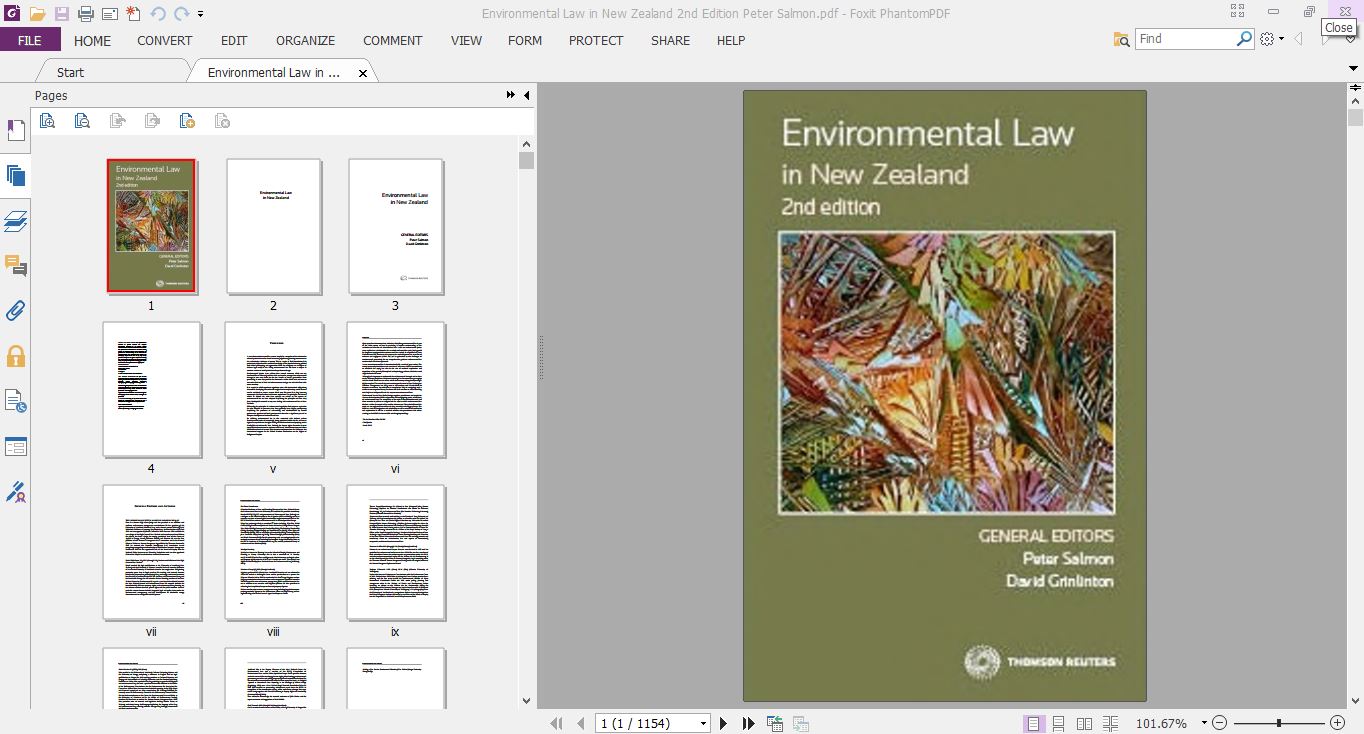The image size is (1364, 734).
Task: Switch to the CONVERT ribbon tab
Action: pos(165,40)
